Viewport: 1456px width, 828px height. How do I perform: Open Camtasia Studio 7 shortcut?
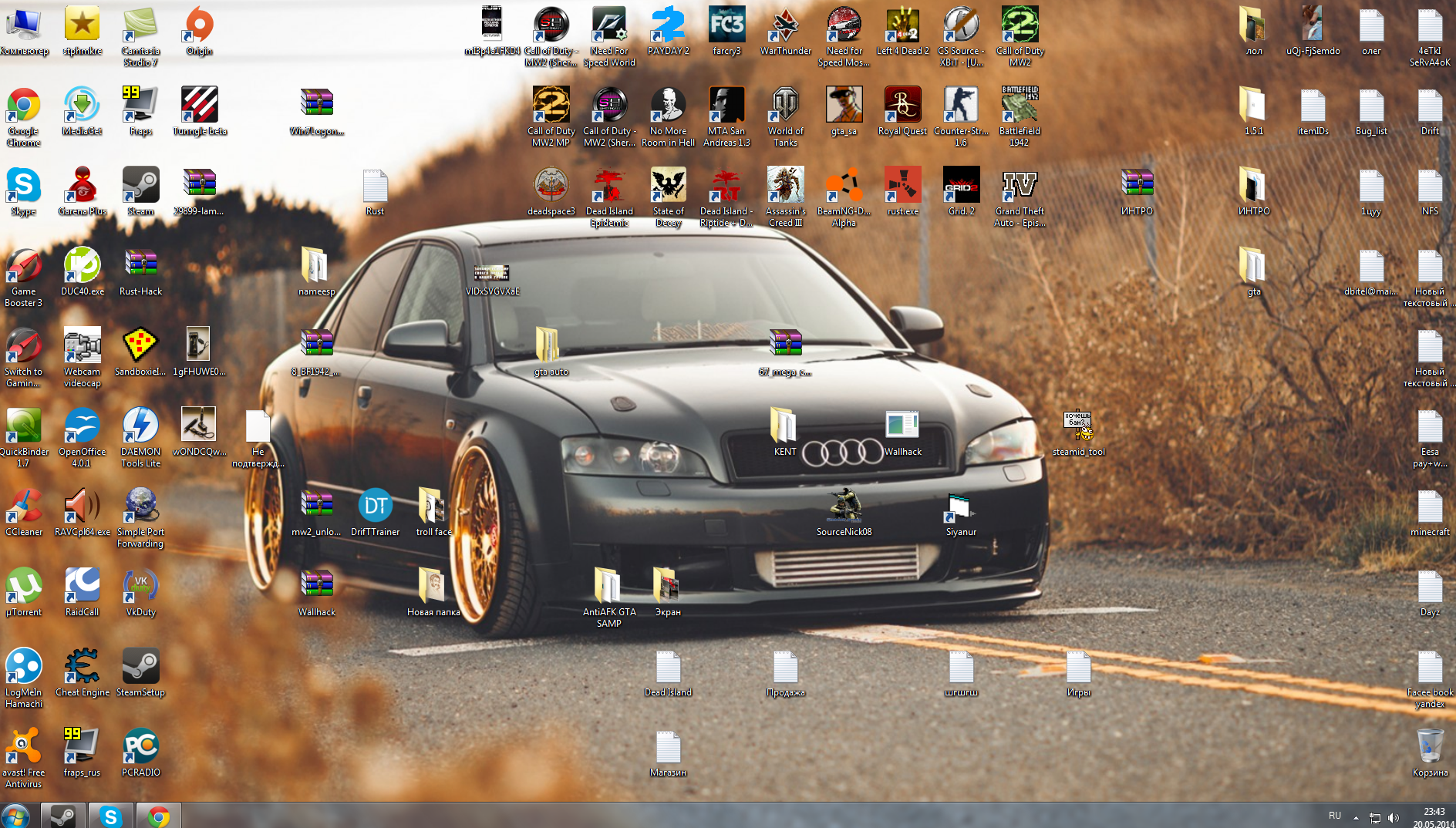[141, 36]
